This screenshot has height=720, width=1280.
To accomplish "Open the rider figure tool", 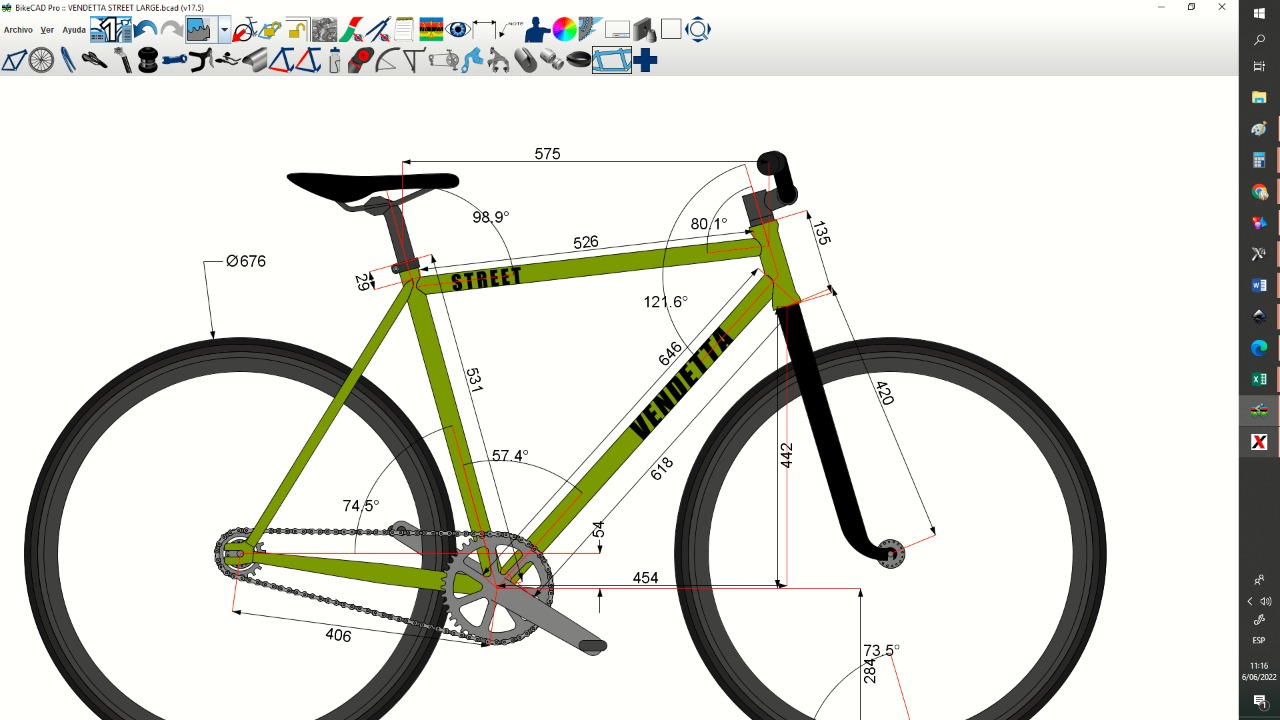I will [x=538, y=29].
